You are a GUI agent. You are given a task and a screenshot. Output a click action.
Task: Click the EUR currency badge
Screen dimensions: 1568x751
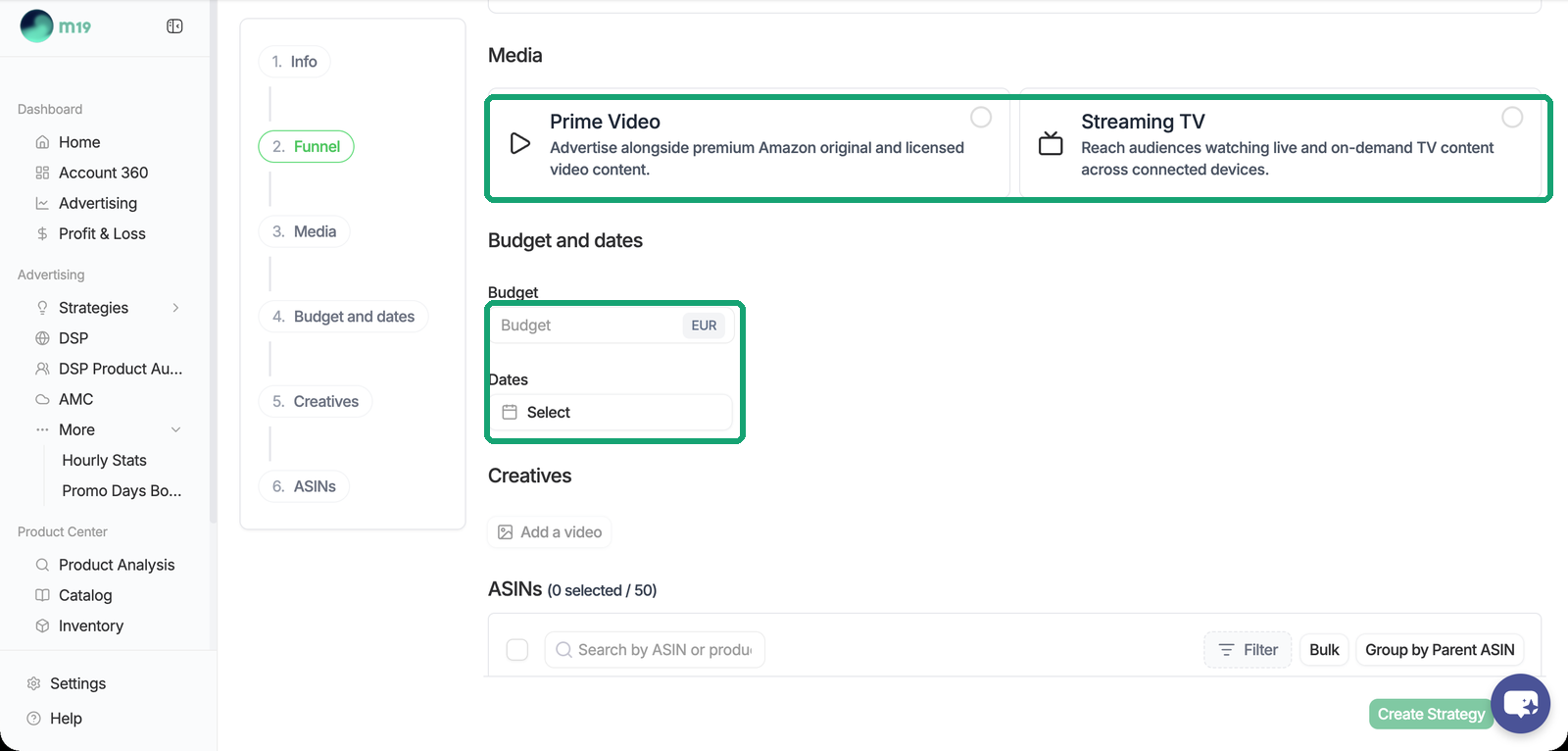704,325
